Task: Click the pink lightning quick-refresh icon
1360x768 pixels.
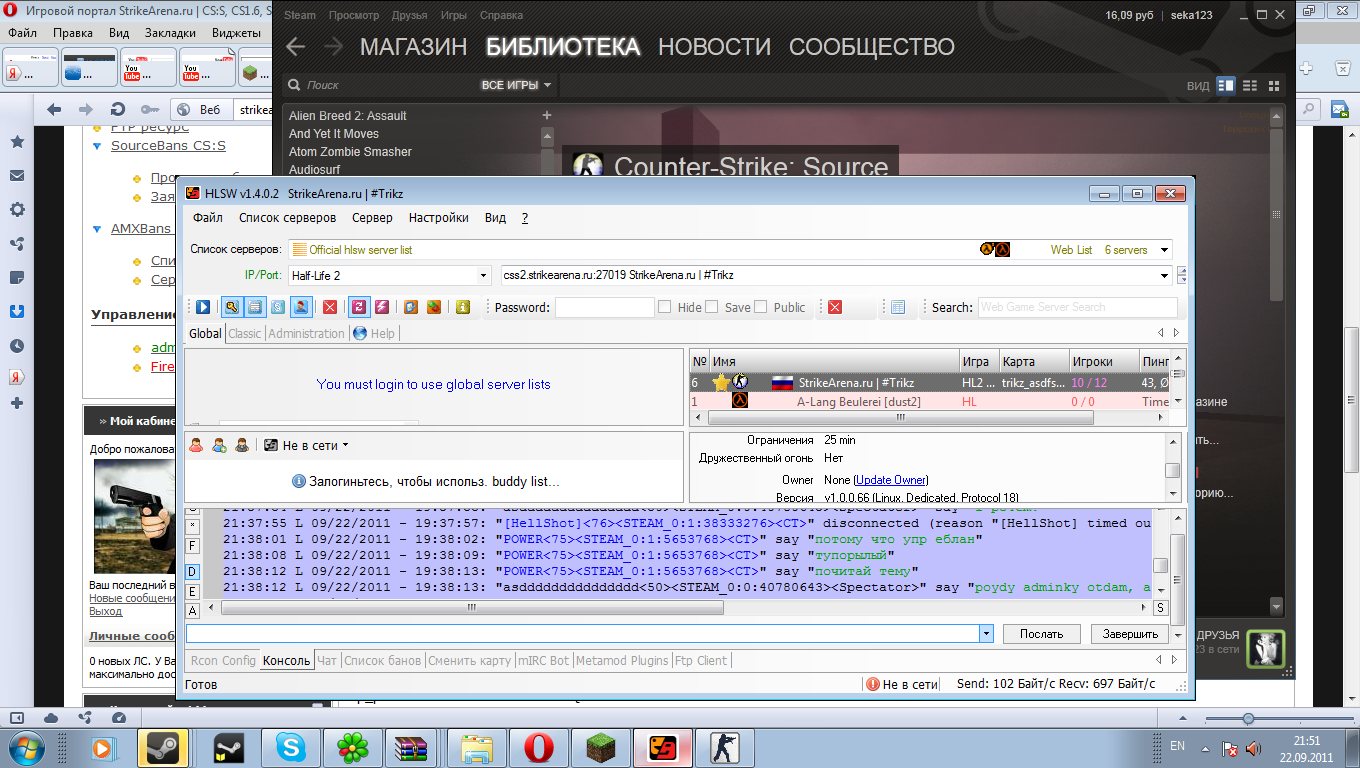Action: pyautogui.click(x=382, y=307)
